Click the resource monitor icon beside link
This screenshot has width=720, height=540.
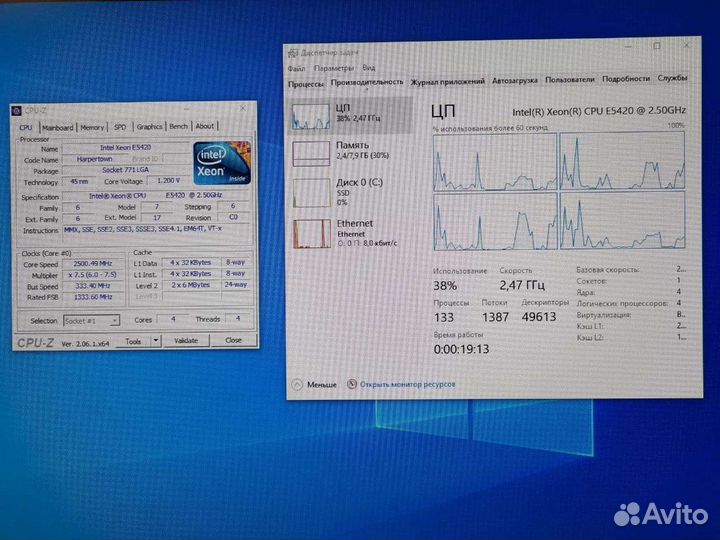(352, 384)
